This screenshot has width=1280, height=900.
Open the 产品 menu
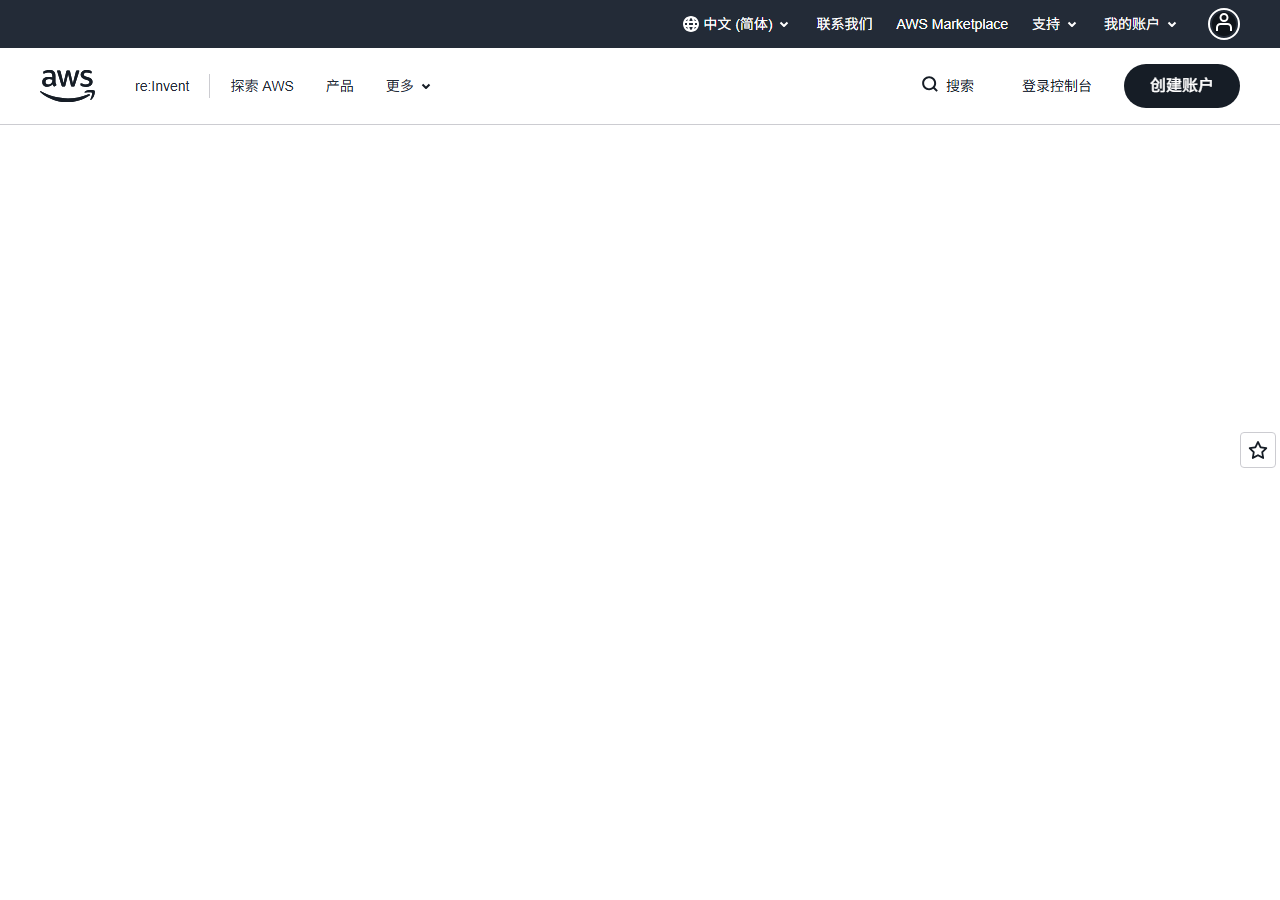coord(340,86)
